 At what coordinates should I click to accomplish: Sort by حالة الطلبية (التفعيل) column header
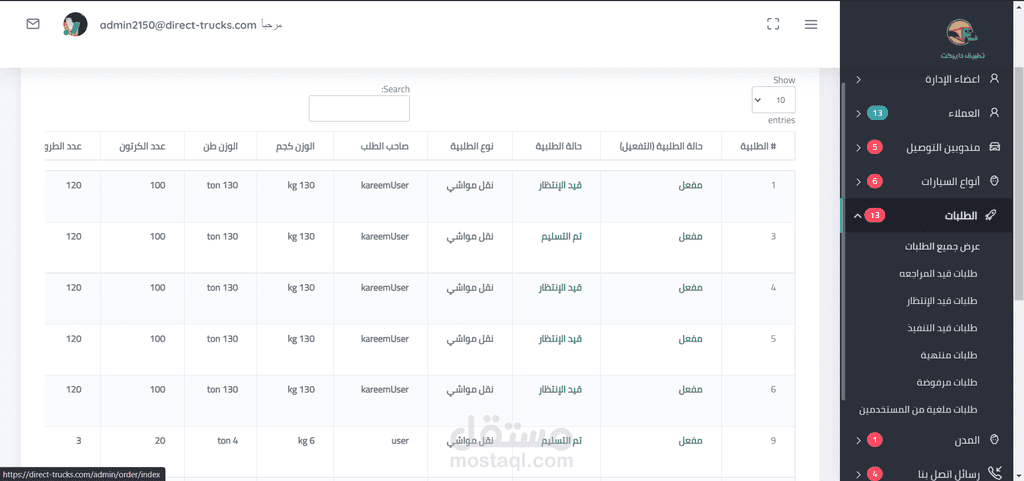pos(661,147)
